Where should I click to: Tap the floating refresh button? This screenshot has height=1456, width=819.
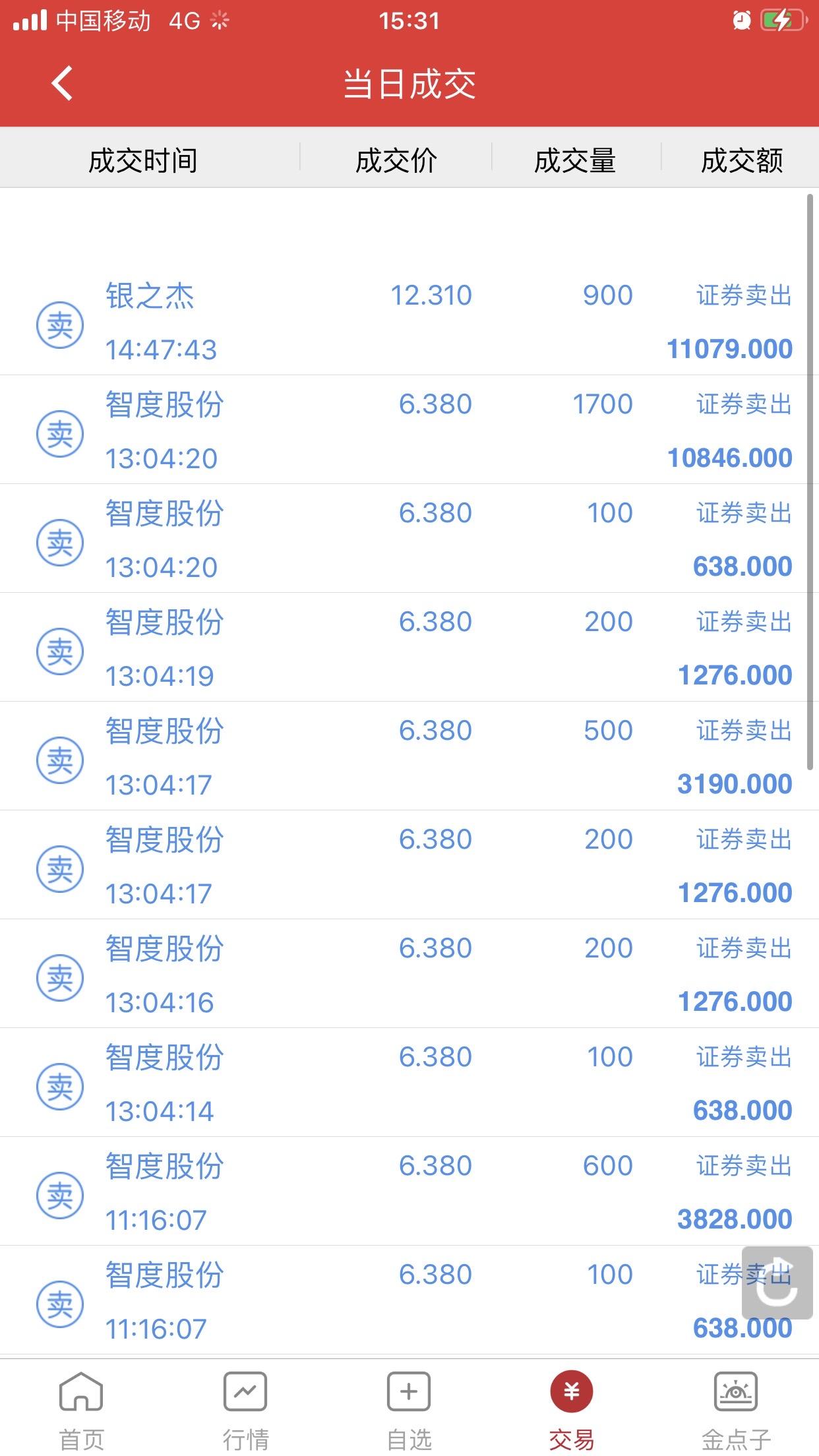coord(777,1283)
